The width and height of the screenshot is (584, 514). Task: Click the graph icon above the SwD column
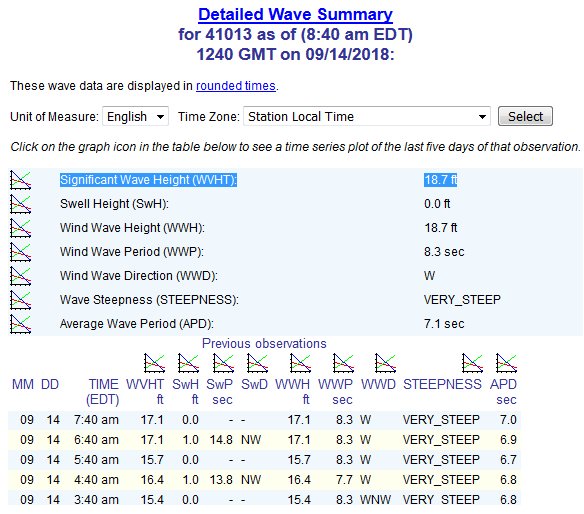[257, 363]
